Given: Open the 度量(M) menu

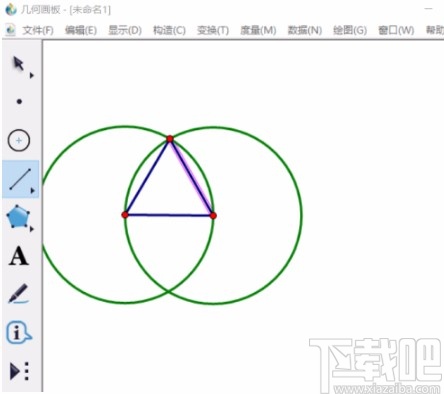Looking at the screenshot, I should 258,30.
